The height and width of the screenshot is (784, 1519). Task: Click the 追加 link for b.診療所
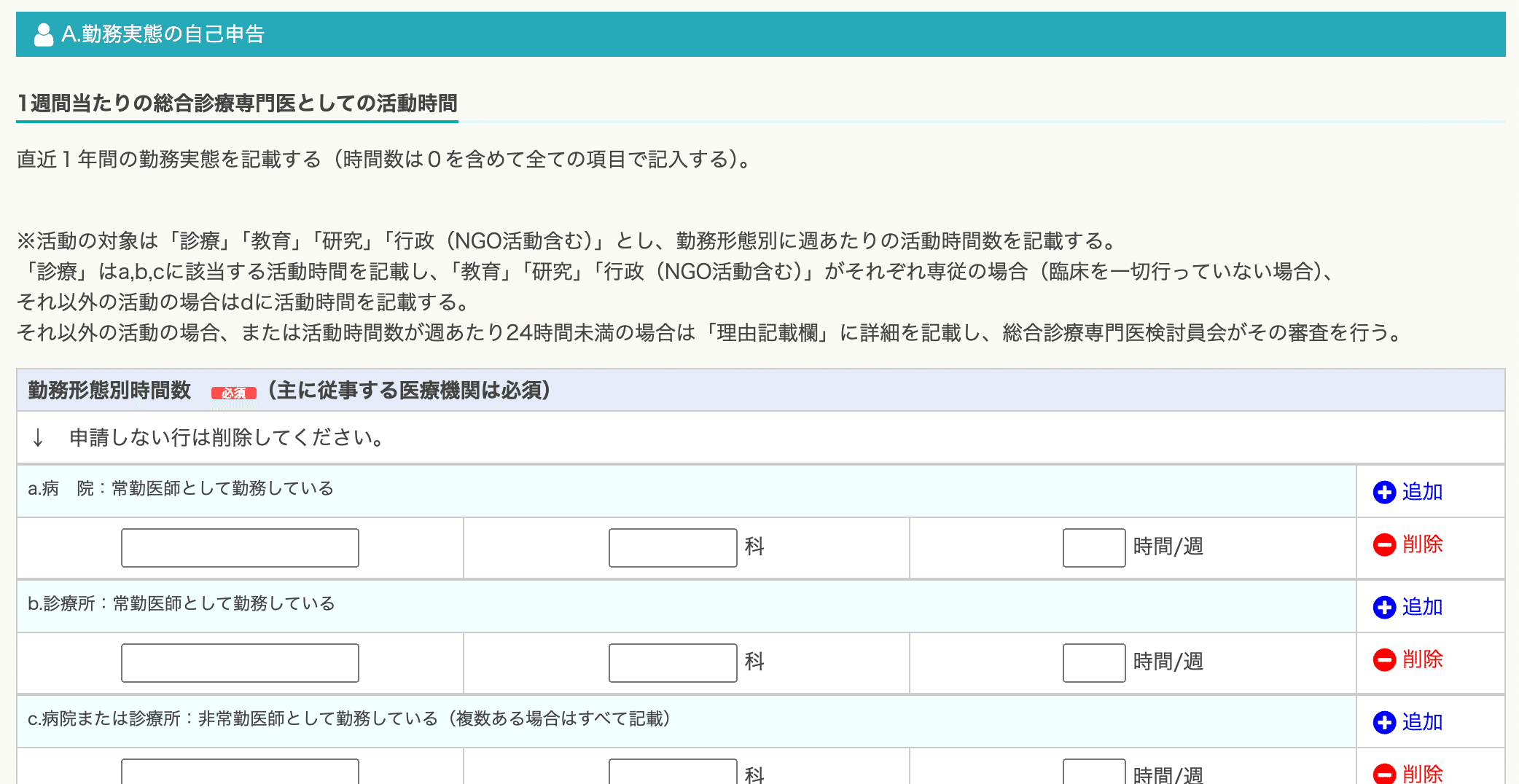click(1422, 607)
